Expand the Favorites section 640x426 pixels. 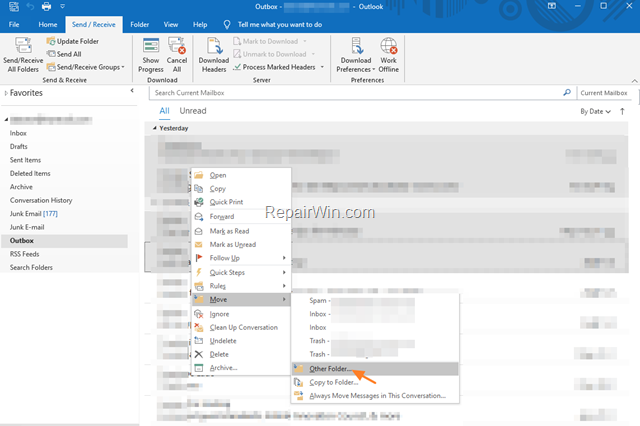6,93
